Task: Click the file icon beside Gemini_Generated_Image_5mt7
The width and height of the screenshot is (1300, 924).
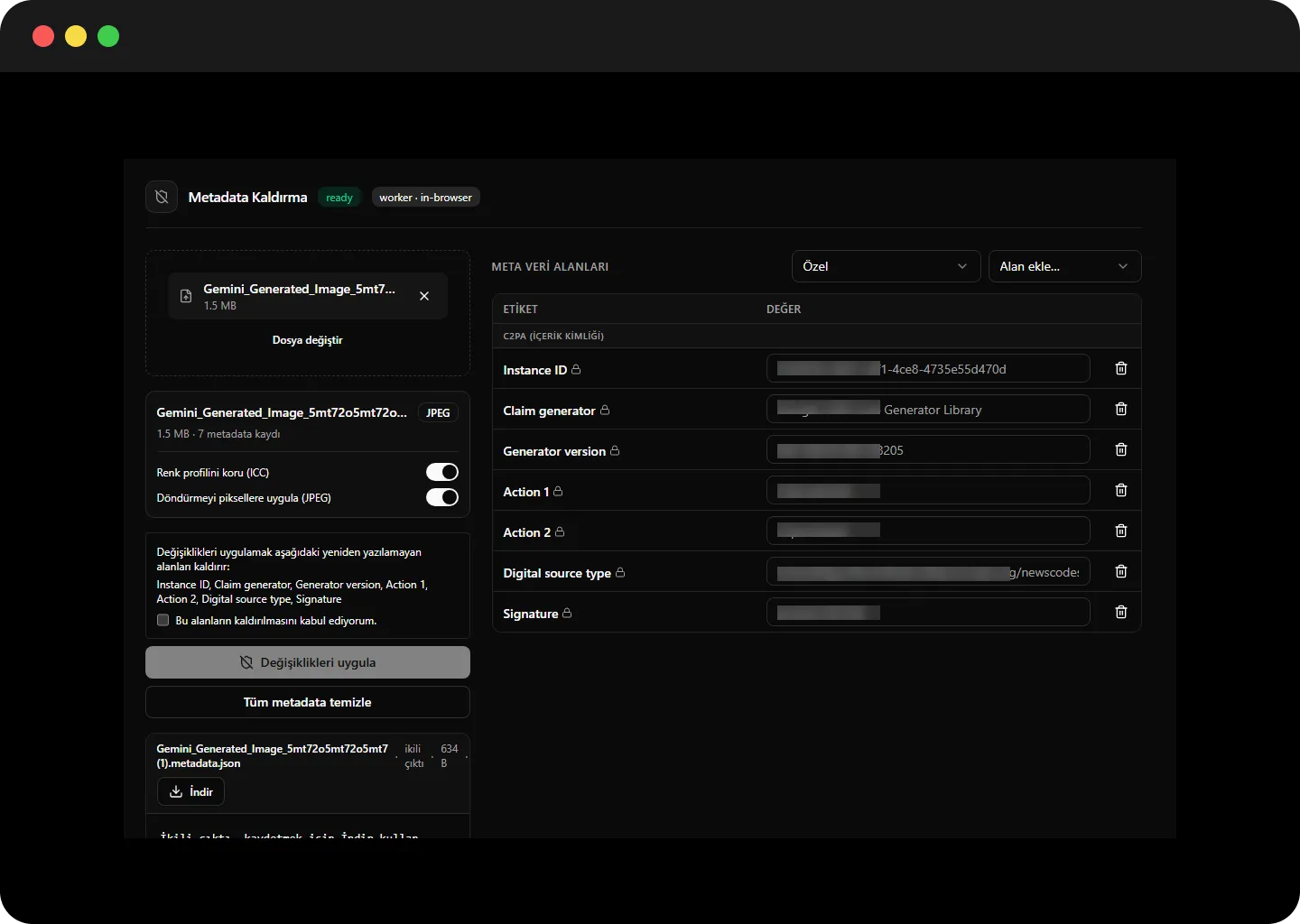Action: (x=186, y=296)
